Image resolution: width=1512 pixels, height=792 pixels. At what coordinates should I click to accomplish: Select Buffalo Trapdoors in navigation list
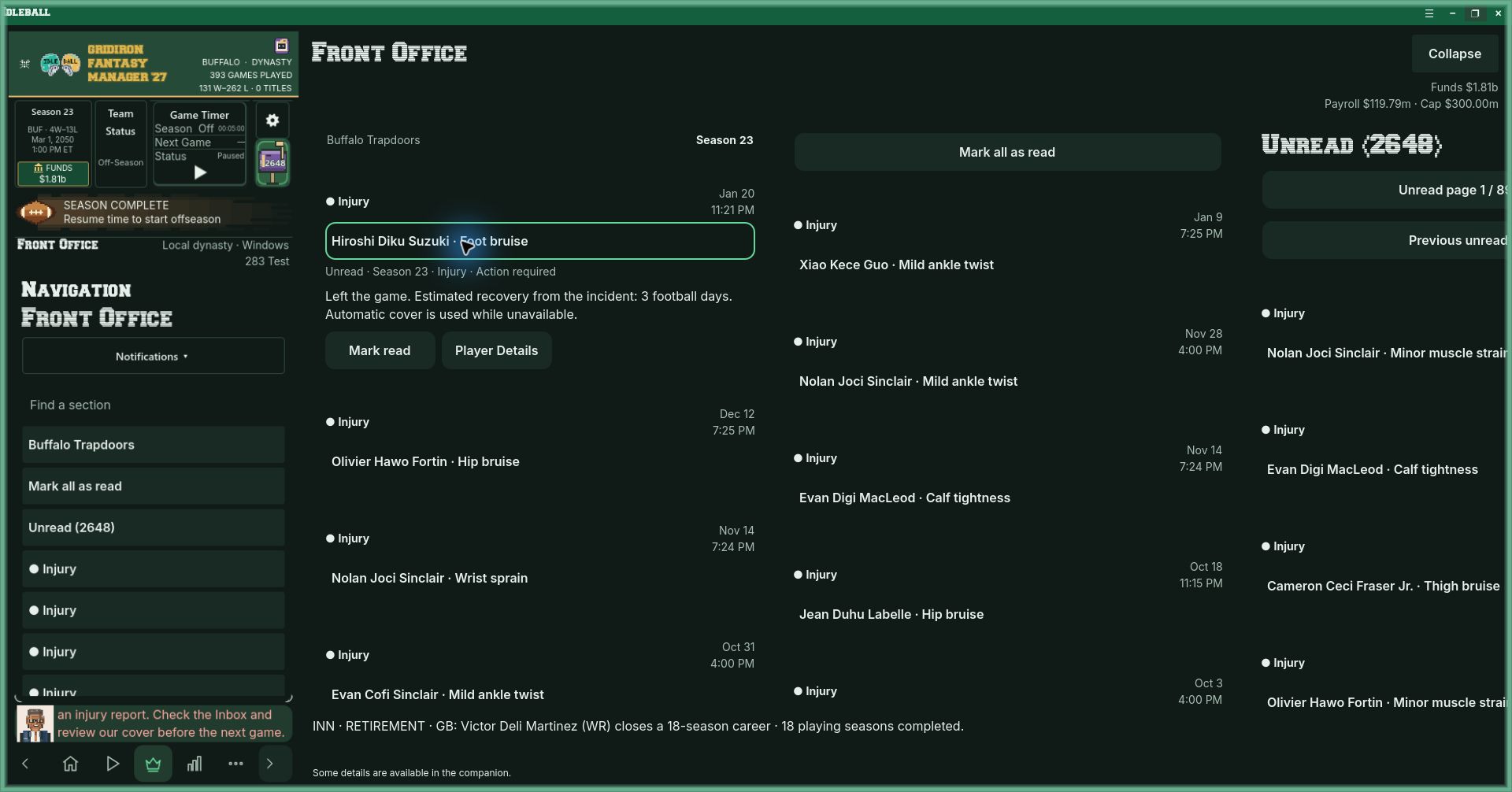coord(153,445)
